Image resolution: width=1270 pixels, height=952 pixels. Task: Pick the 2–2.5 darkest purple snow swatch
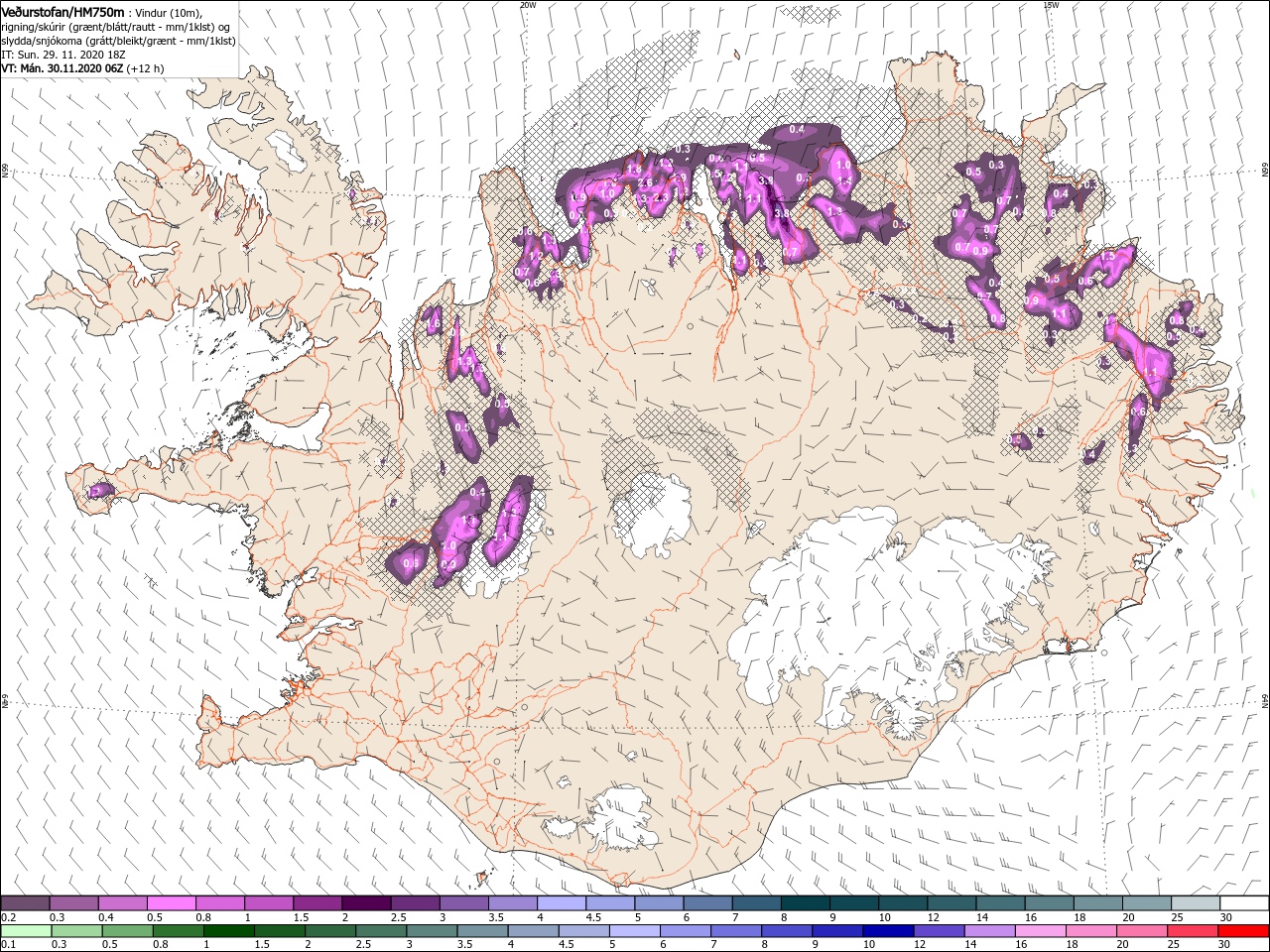point(366,903)
